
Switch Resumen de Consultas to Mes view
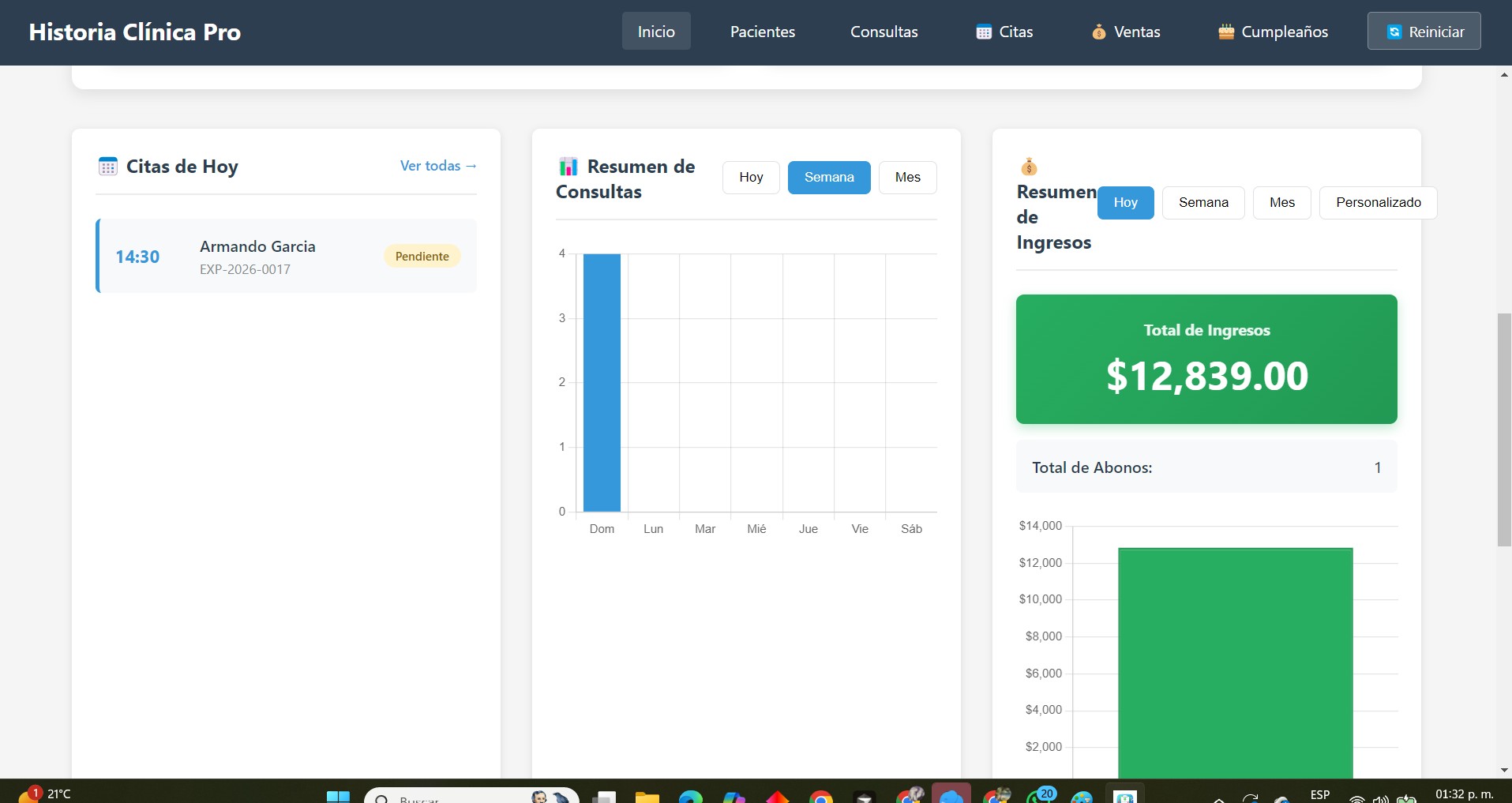click(x=907, y=177)
